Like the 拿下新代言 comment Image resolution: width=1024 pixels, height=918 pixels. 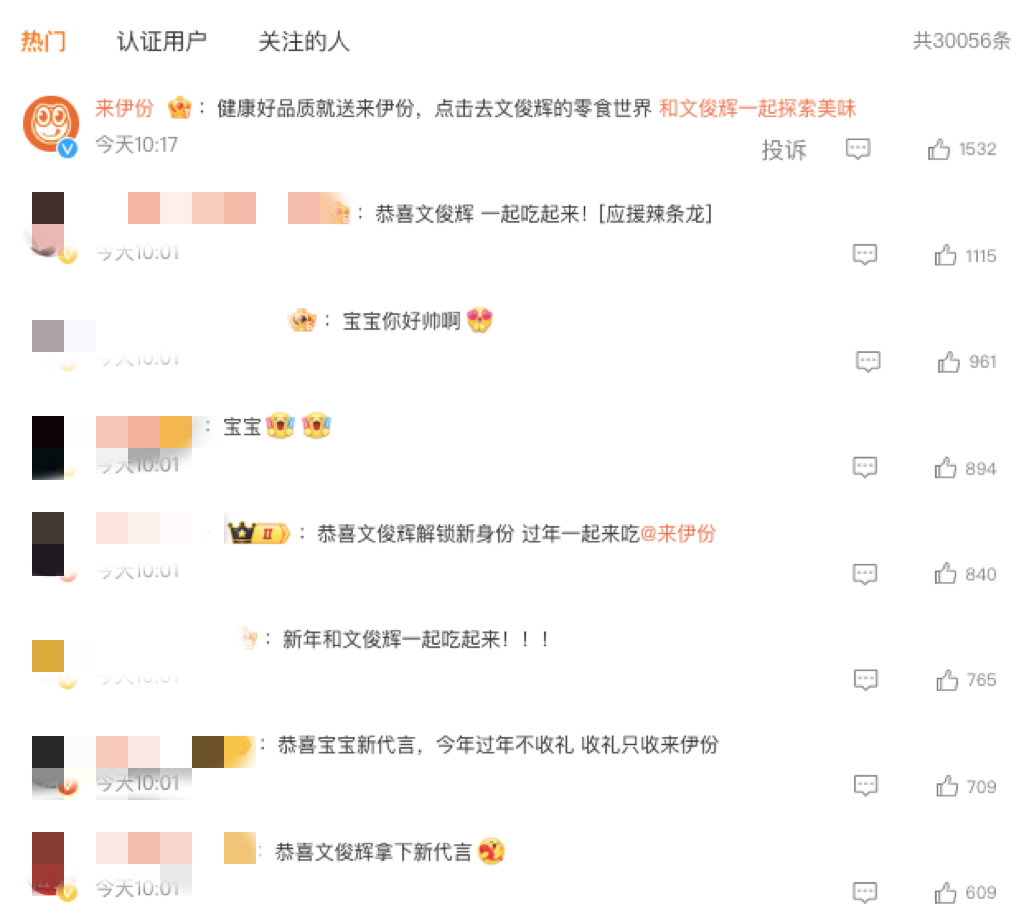[x=945, y=892]
